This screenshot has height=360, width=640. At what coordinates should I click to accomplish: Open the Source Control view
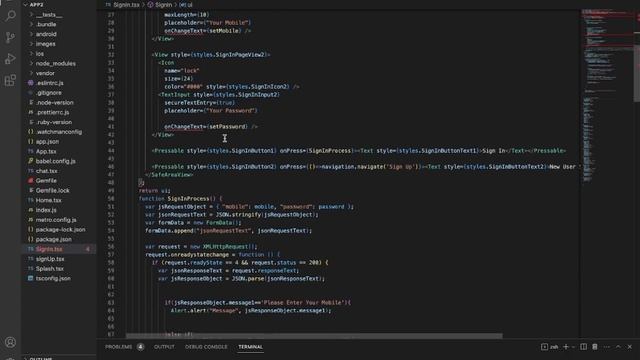click(x=10, y=37)
